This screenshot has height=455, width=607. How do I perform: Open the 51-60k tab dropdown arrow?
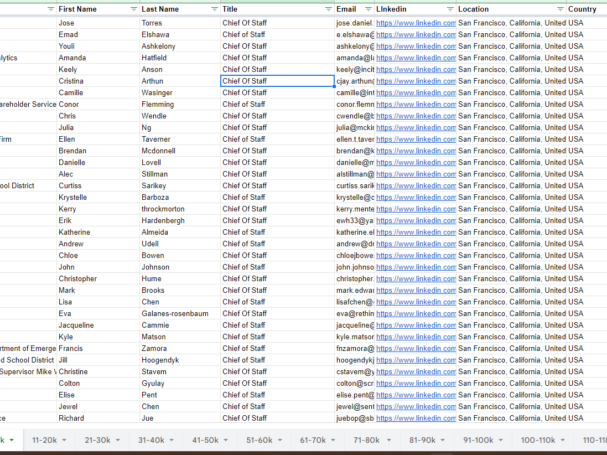281,440
